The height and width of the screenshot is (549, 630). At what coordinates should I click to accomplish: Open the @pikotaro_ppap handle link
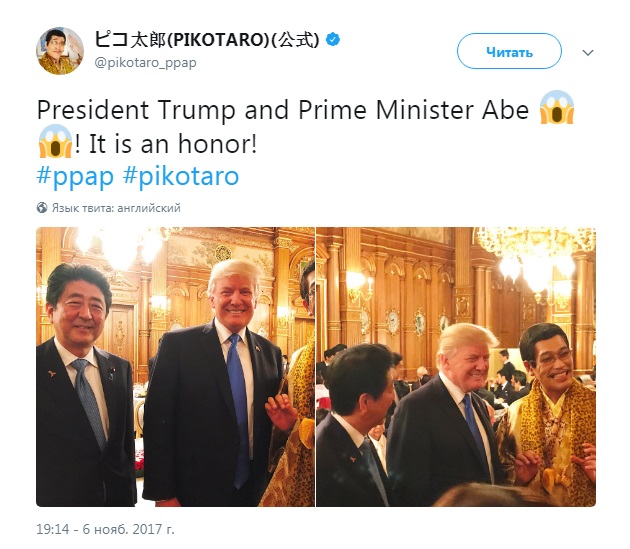tap(145, 63)
